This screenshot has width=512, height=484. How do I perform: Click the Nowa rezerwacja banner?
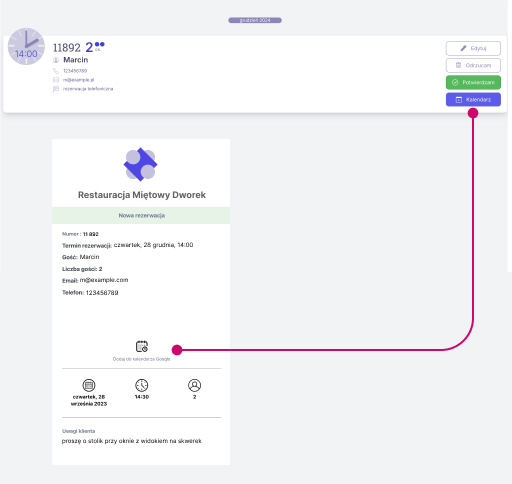pyautogui.click(x=141, y=215)
